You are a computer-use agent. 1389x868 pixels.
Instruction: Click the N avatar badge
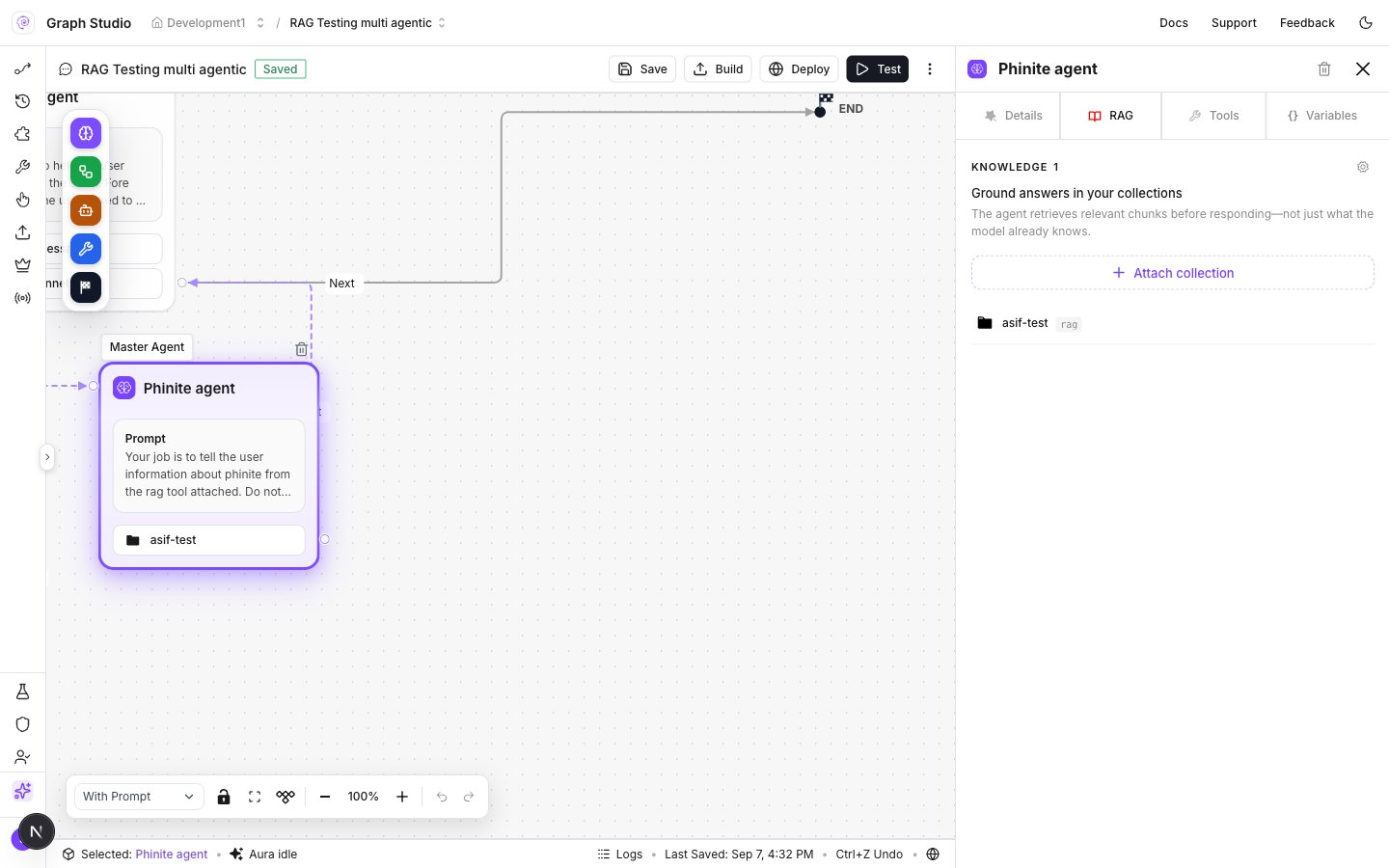coord(36,831)
